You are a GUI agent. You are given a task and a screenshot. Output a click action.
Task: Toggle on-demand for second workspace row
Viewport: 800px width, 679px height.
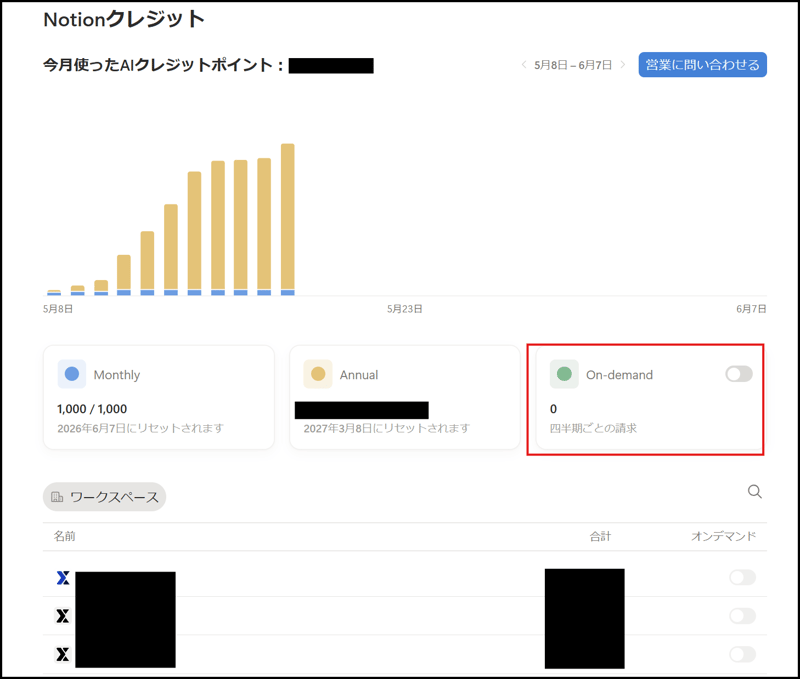[742, 616]
